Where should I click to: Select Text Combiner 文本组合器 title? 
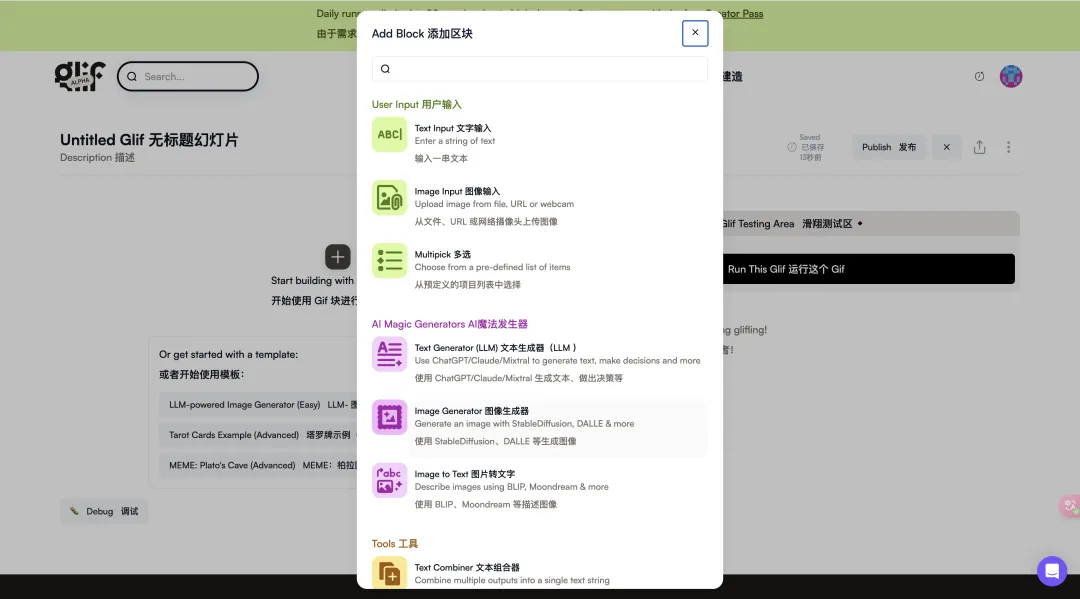pyautogui.click(x=467, y=567)
